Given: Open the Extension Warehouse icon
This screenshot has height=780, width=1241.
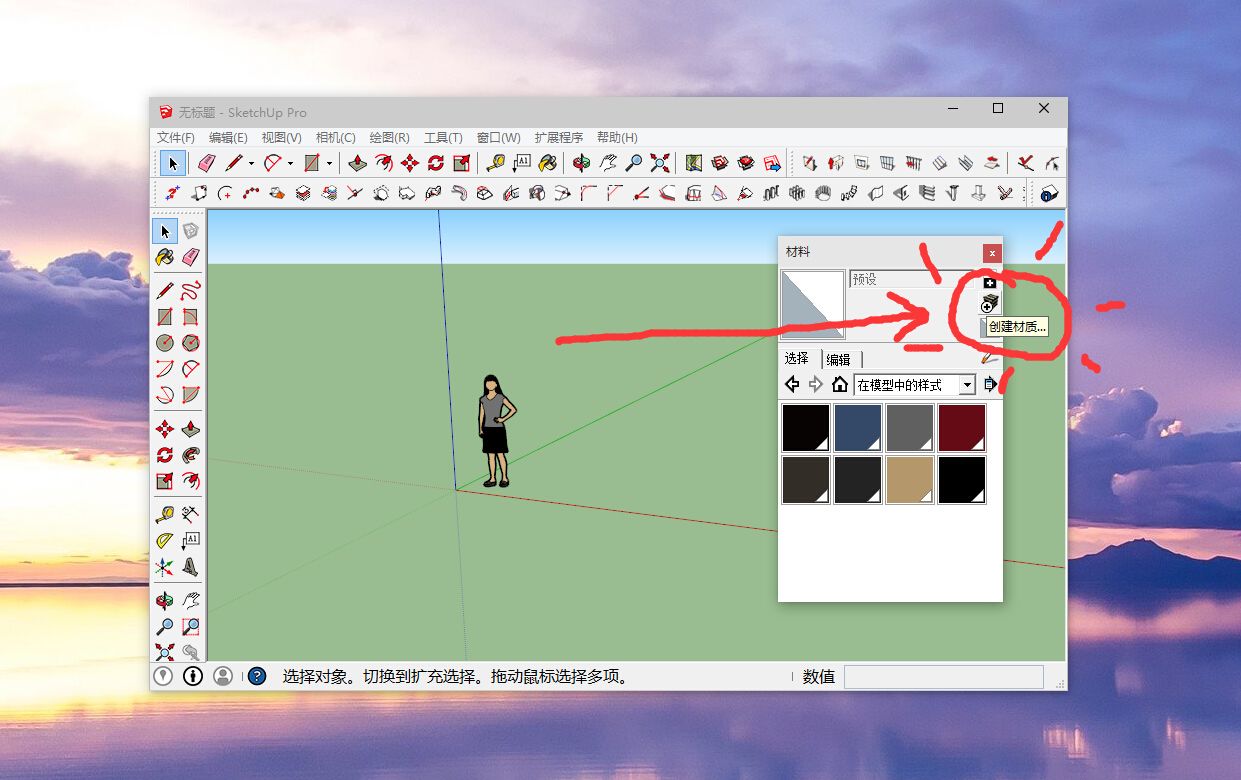Looking at the screenshot, I should 745,163.
